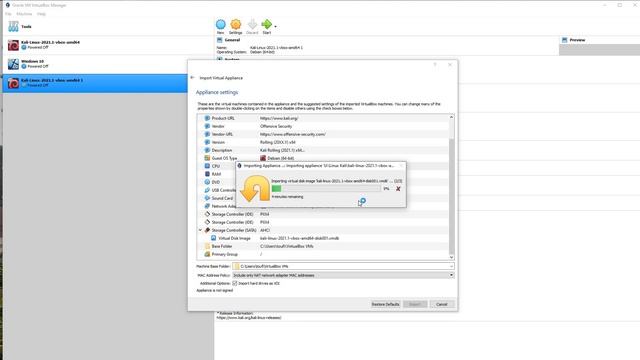The image size is (640, 360).
Task: Click the Sound Card row icon
Action: tap(207, 198)
